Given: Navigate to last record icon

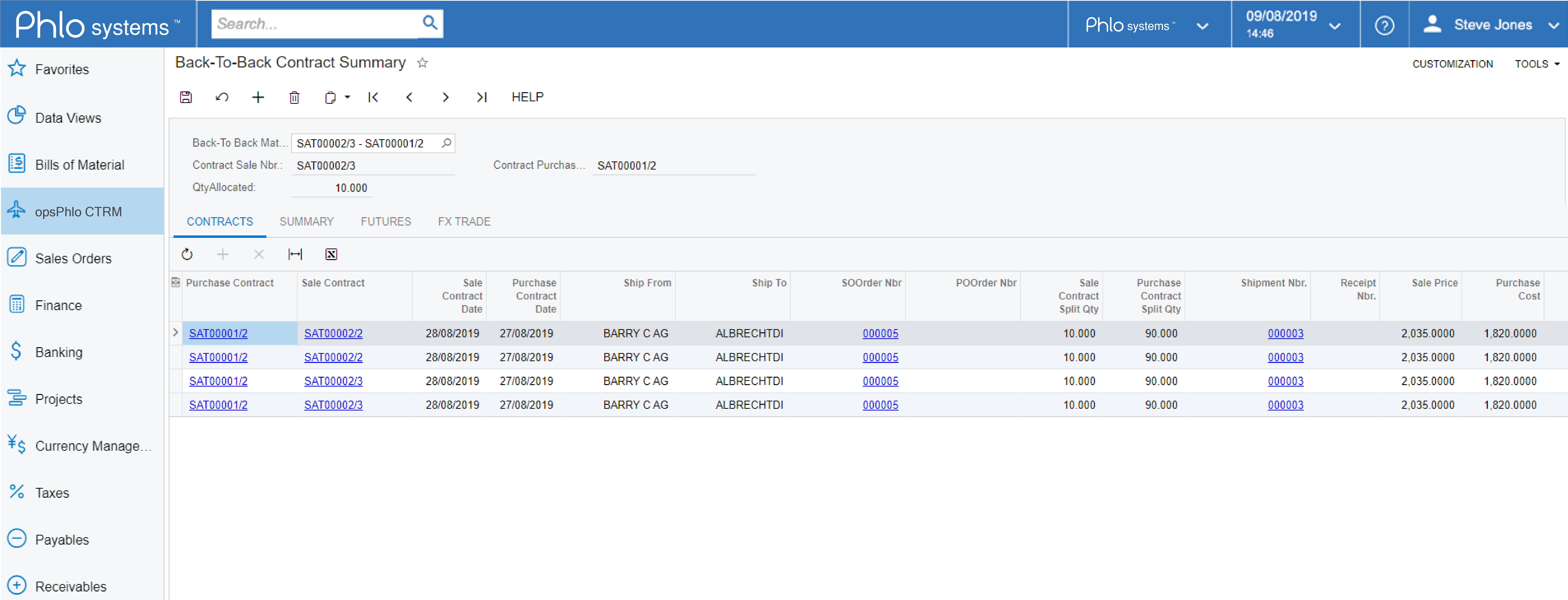Looking at the screenshot, I should [481, 97].
